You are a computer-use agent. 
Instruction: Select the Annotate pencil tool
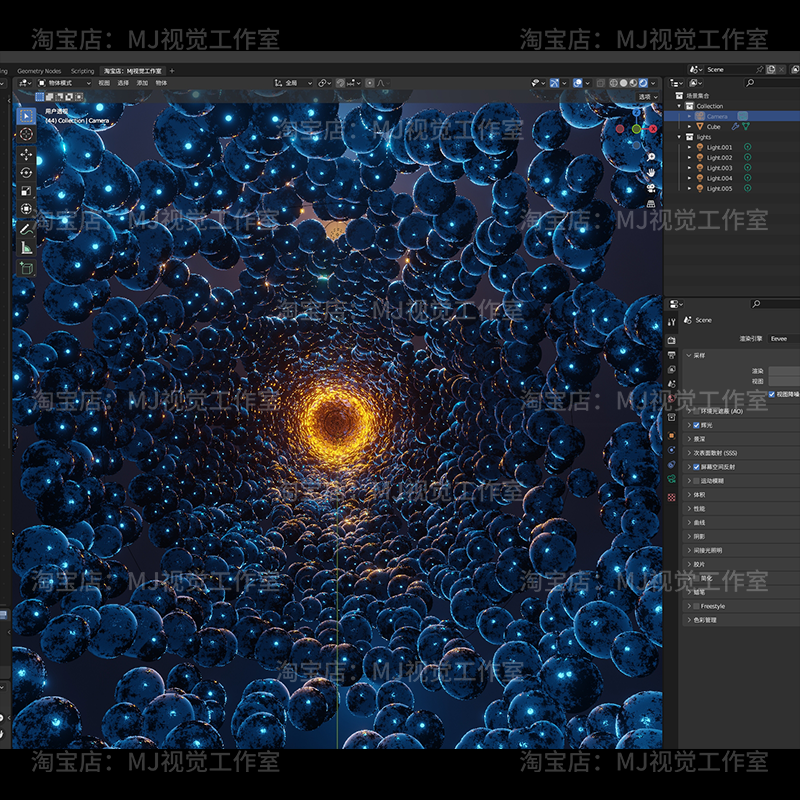click(26, 228)
